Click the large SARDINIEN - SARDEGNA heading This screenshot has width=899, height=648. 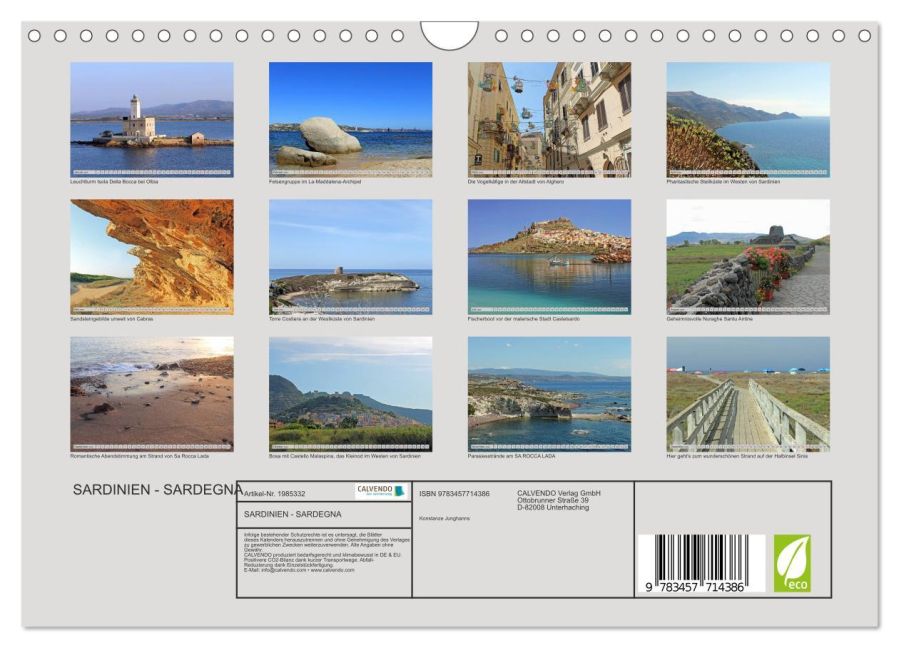[157, 490]
